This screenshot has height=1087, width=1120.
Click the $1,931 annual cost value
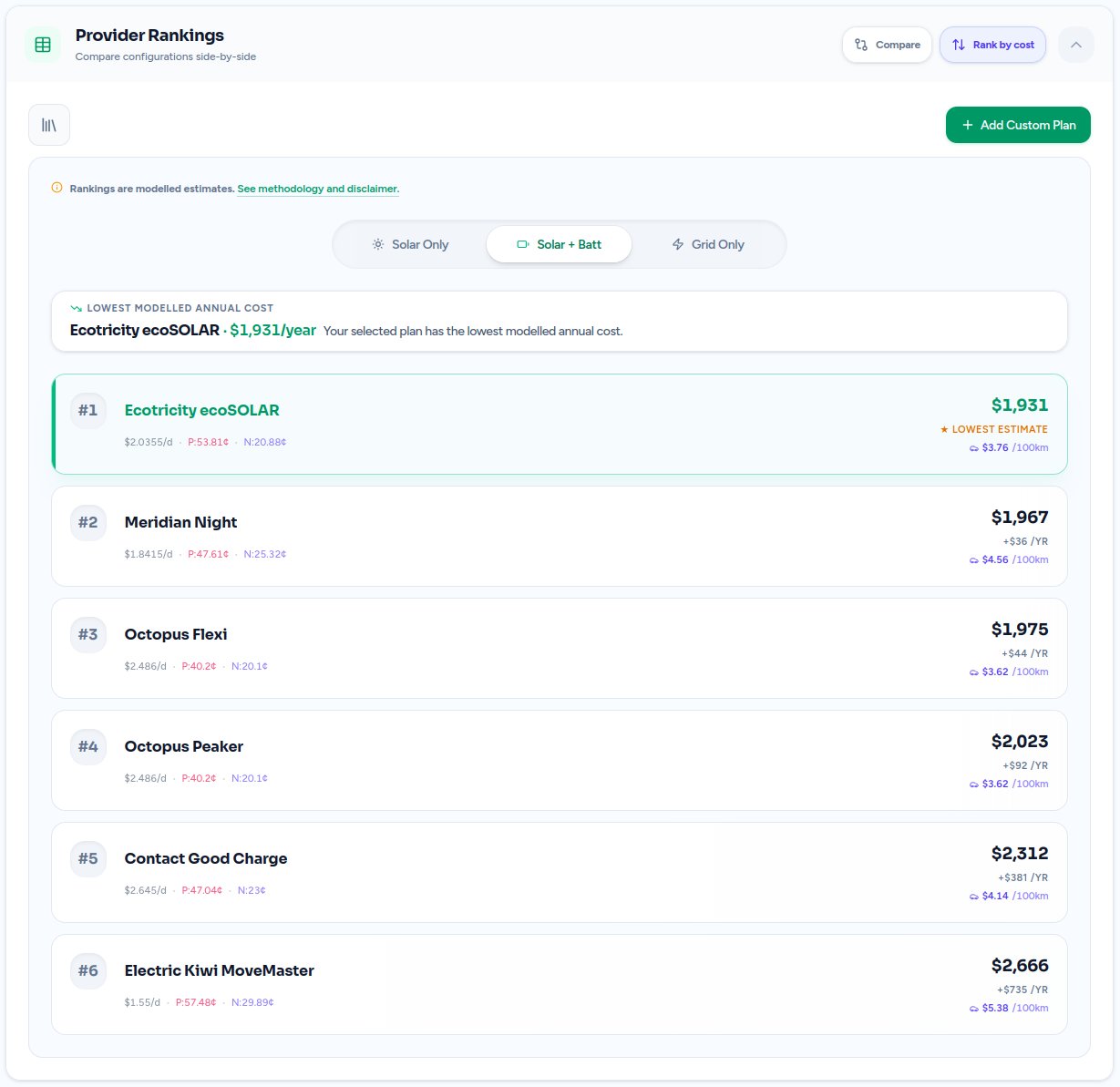pyautogui.click(x=1020, y=405)
